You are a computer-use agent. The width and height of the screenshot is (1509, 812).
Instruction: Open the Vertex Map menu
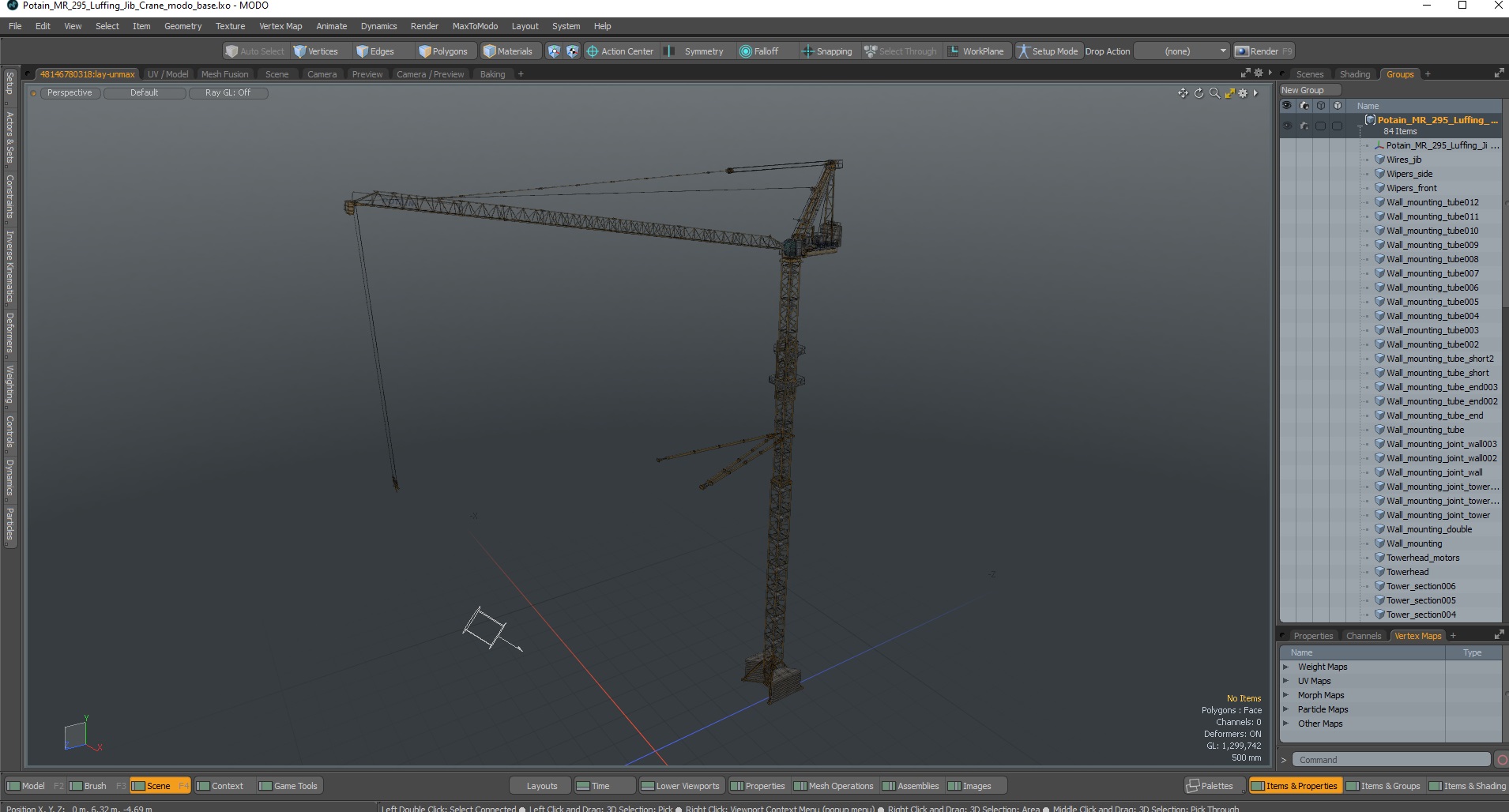pyautogui.click(x=280, y=26)
